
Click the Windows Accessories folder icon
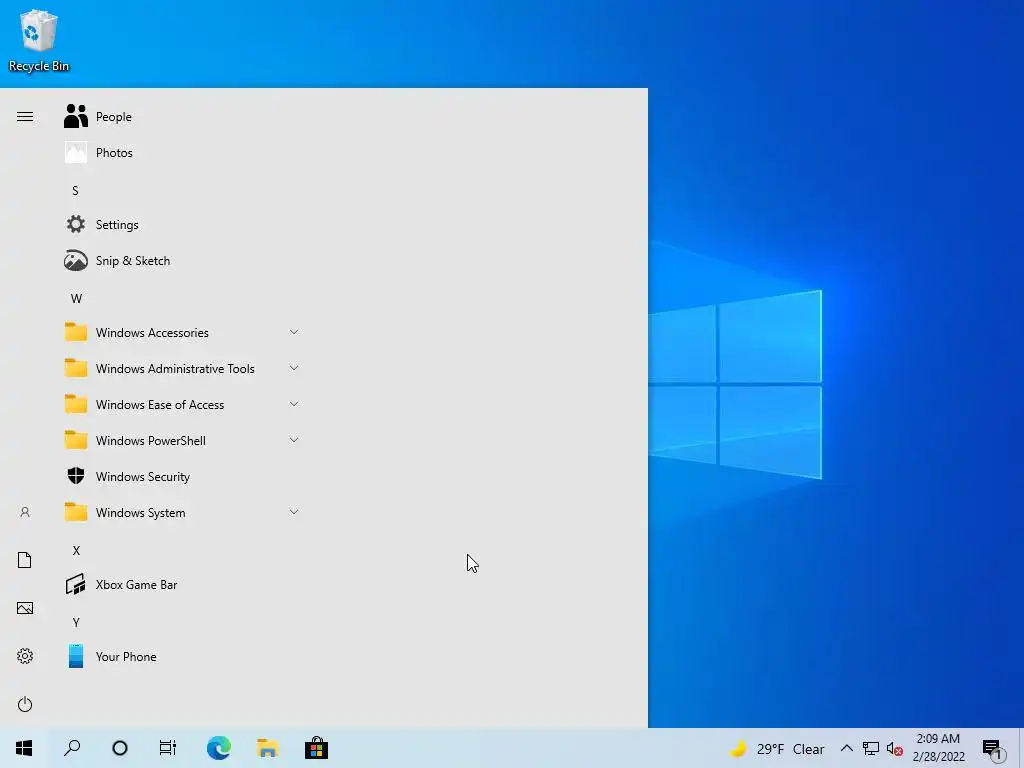point(76,332)
